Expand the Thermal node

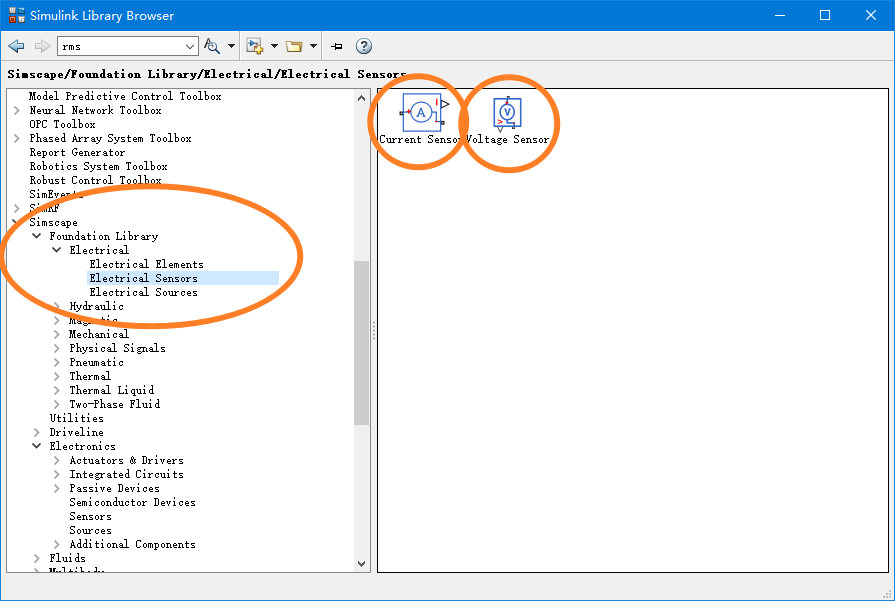click(57, 376)
